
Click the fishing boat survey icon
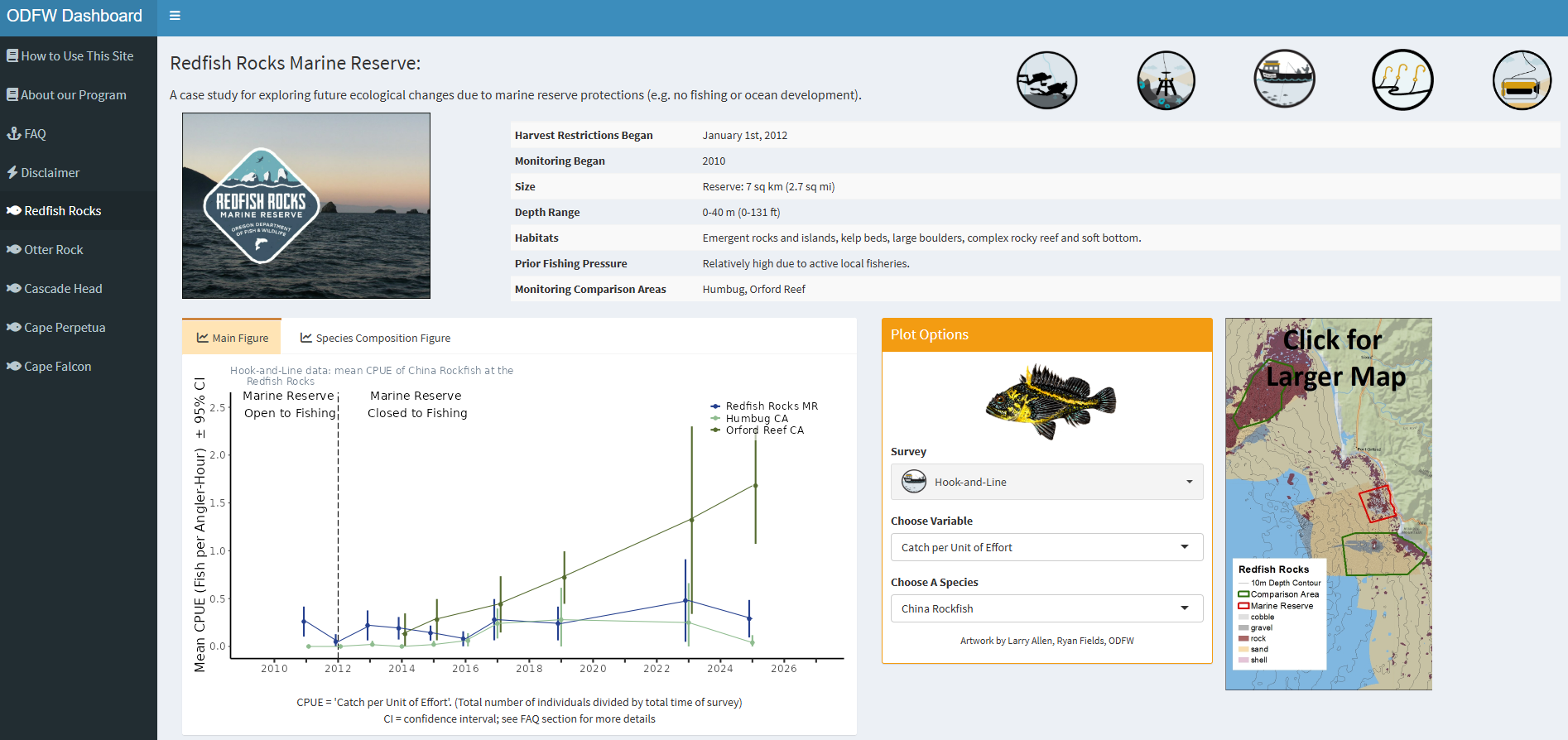point(1284,79)
